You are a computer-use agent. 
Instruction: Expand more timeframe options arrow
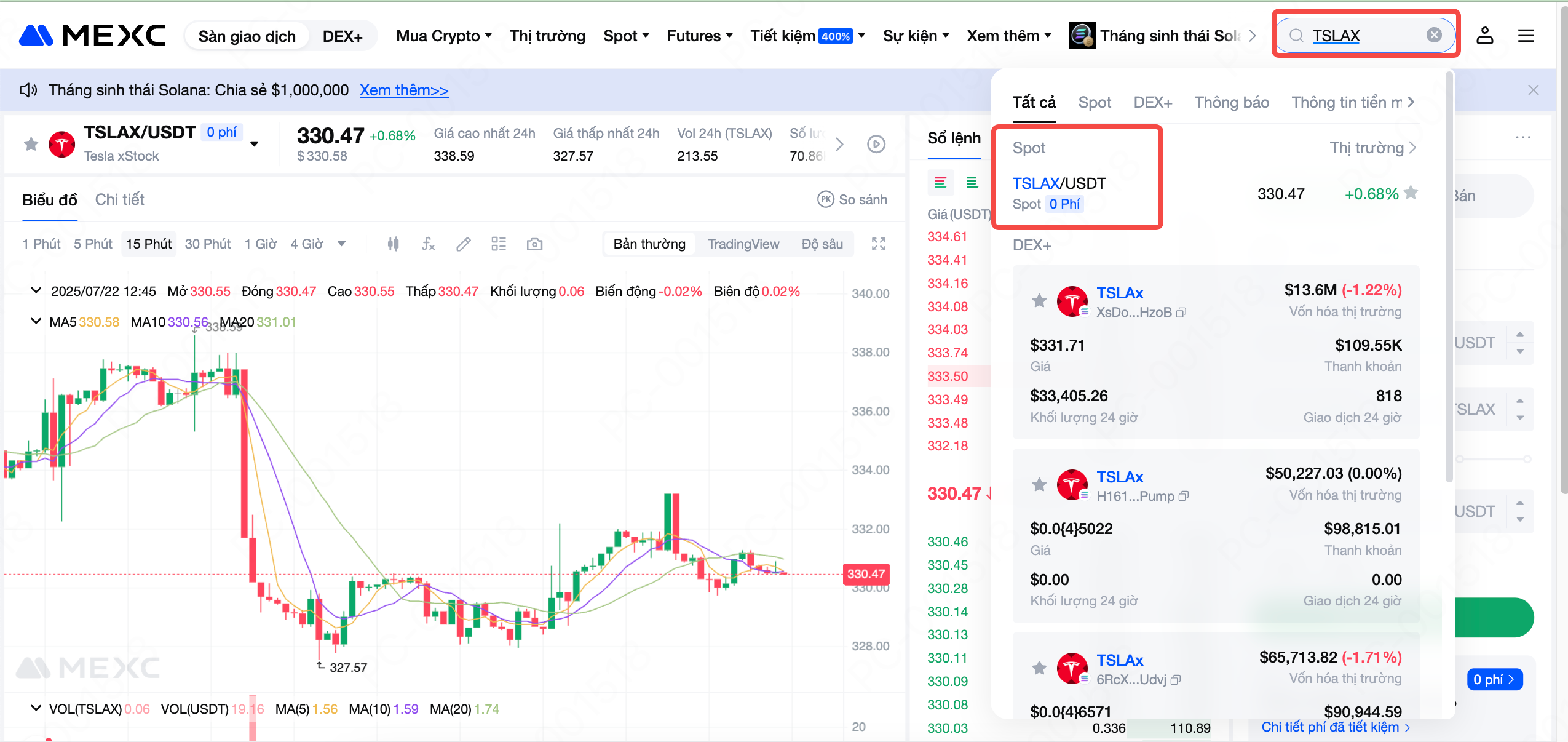point(341,244)
